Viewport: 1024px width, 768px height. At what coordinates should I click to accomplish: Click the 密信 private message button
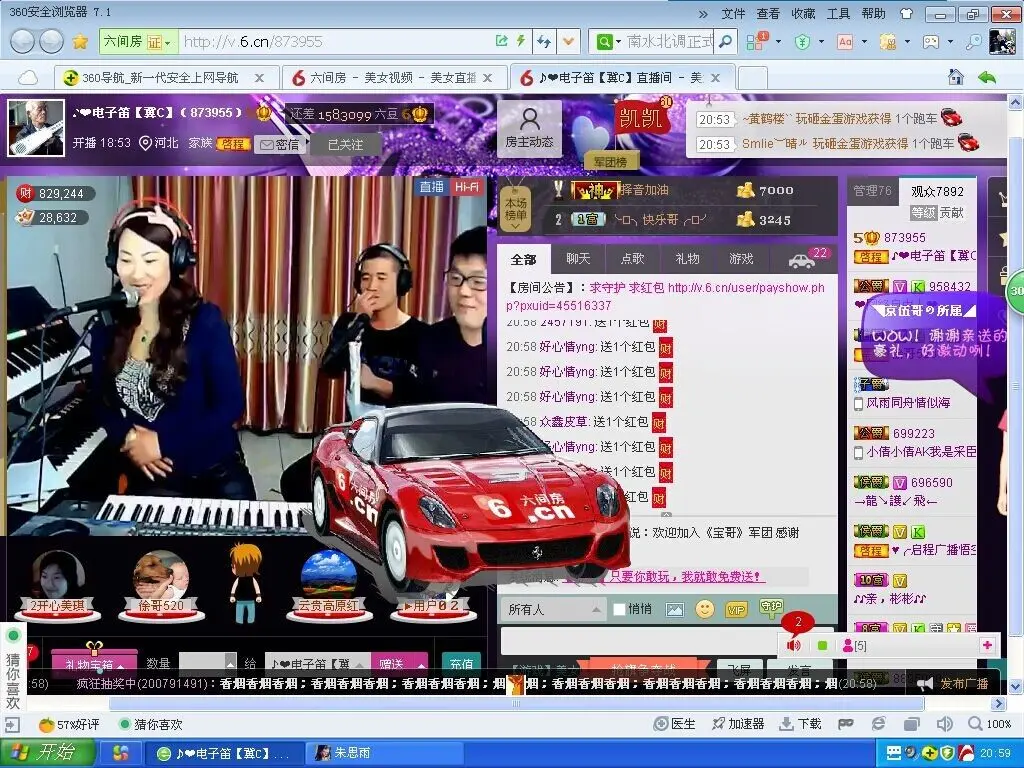click(280, 144)
